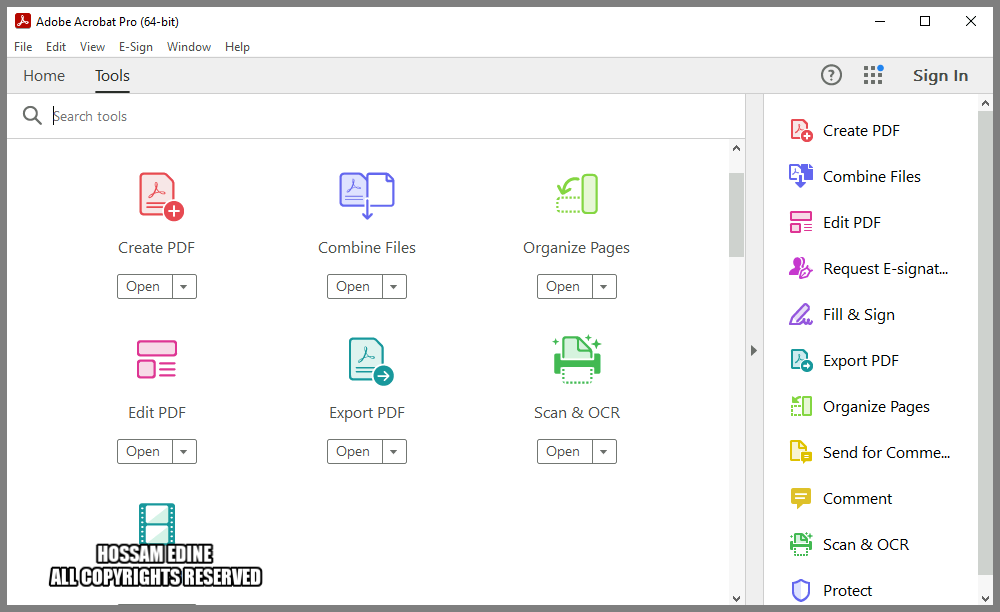Select Scan & OCR icon in right sidebar
Image resolution: width=1000 pixels, height=612 pixels.
[801, 544]
